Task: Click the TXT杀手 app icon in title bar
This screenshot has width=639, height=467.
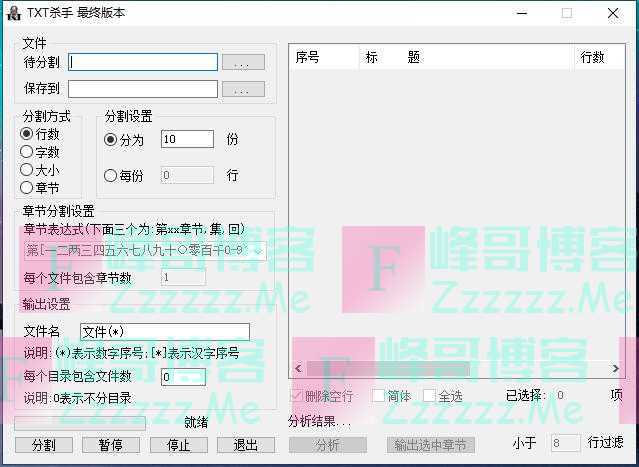Action: pyautogui.click(x=12, y=13)
